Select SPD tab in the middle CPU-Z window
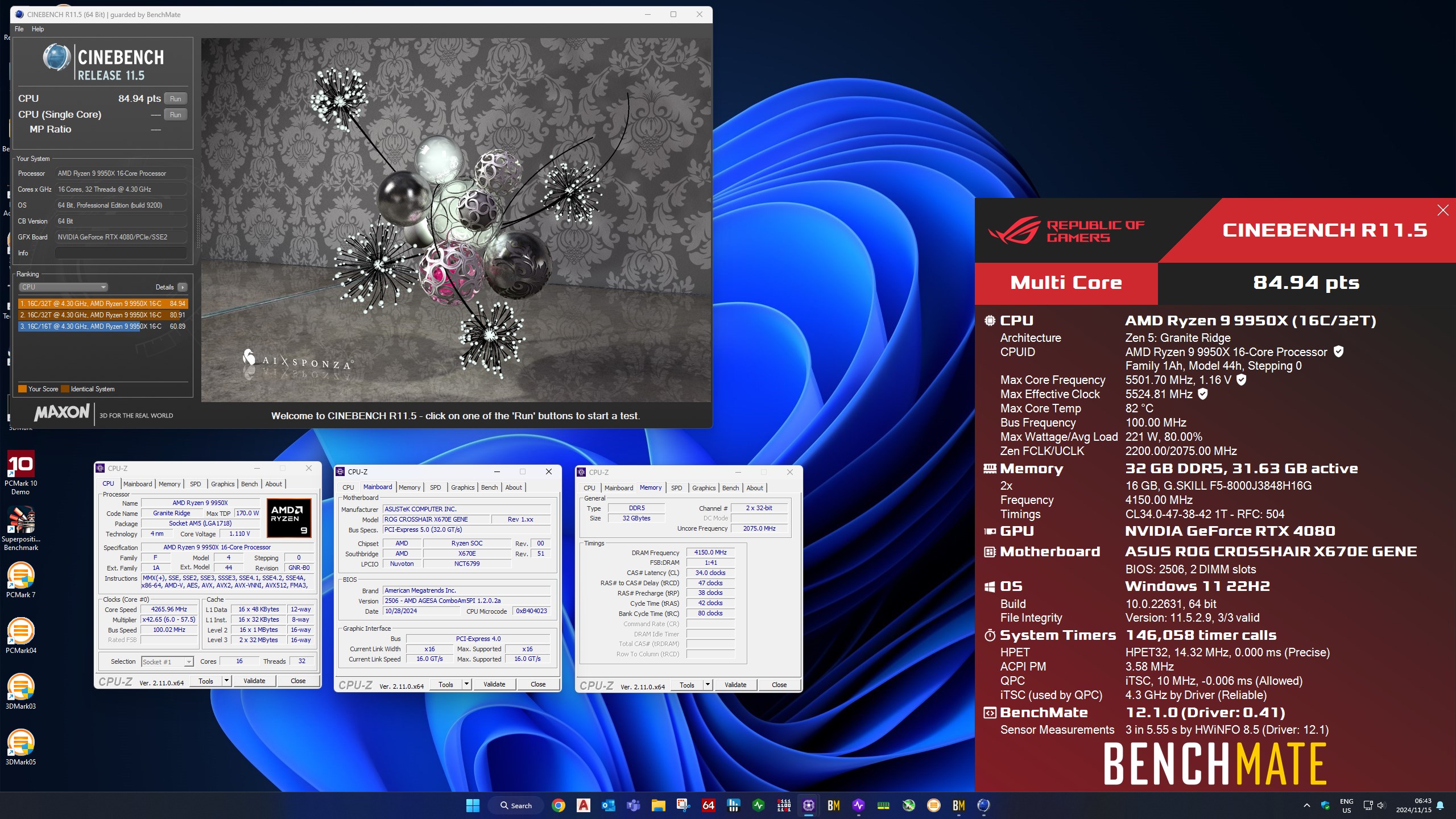The width and height of the screenshot is (1456, 819). click(x=436, y=487)
